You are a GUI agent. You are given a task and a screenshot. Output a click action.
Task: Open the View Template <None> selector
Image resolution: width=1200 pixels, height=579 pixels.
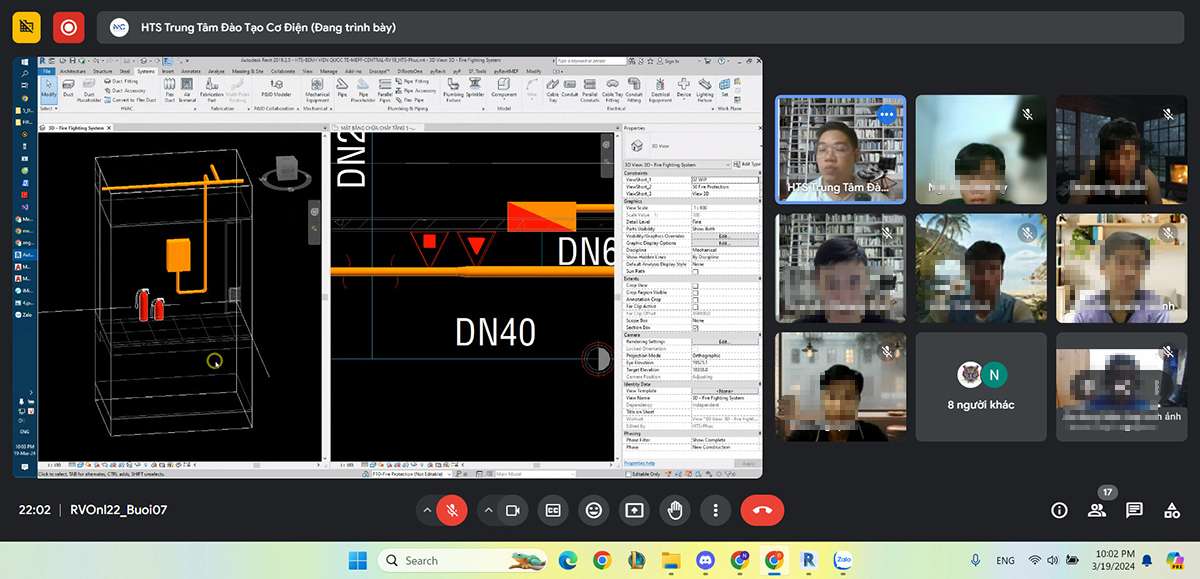click(x=725, y=391)
